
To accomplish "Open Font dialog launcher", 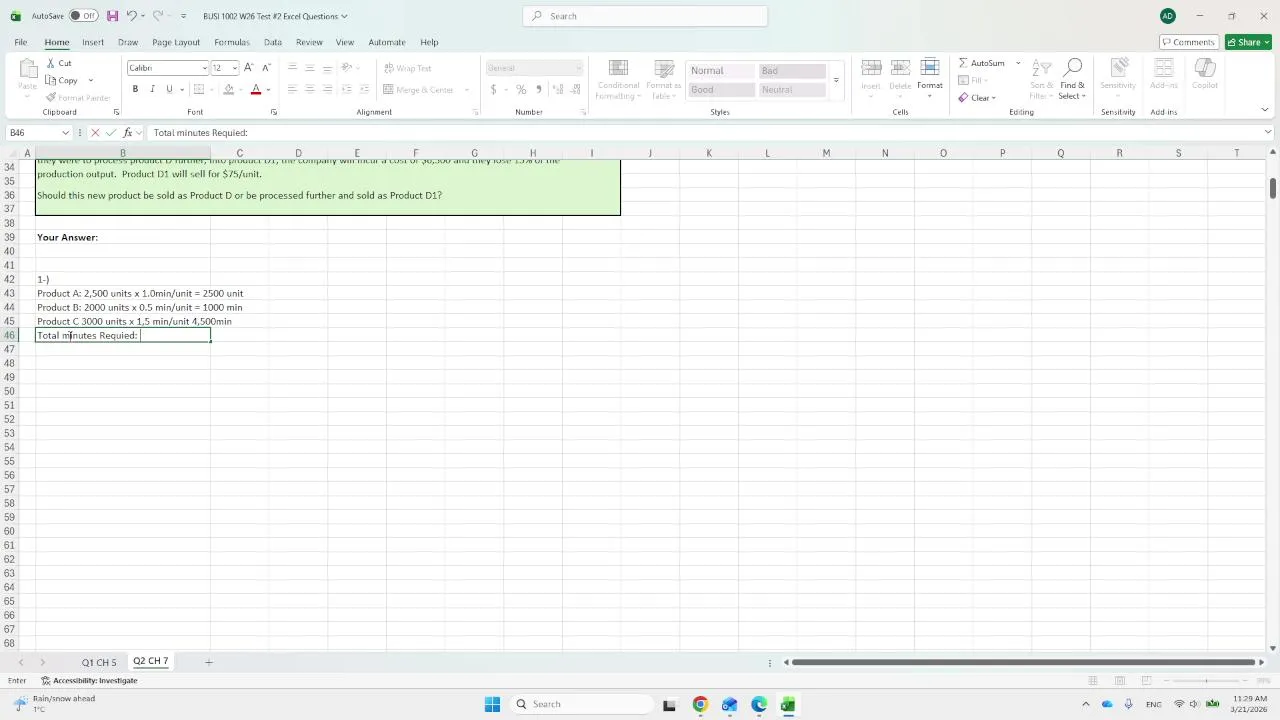I will (273, 112).
